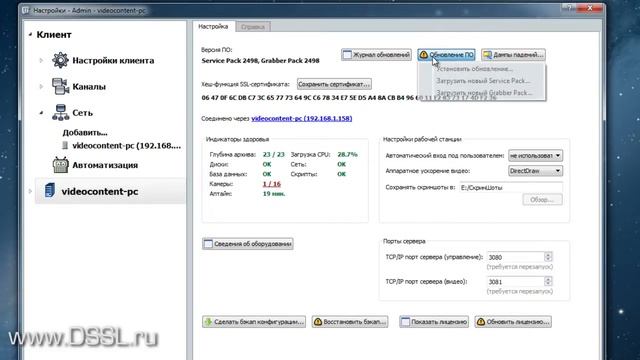Expand the videocontent-pc server node arrow
The image size is (640, 360).
click(30, 191)
